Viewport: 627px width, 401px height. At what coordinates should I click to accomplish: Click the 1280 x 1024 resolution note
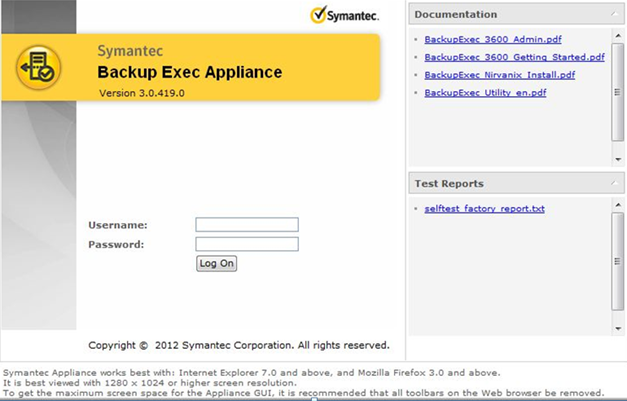[x=150, y=383]
